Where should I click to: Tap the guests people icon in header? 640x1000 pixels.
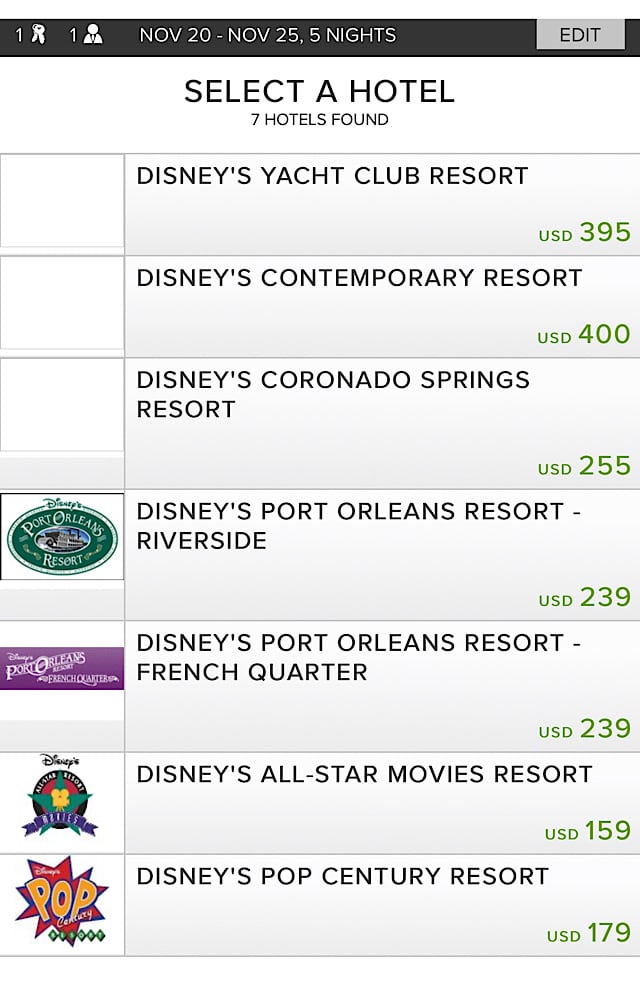(x=93, y=34)
